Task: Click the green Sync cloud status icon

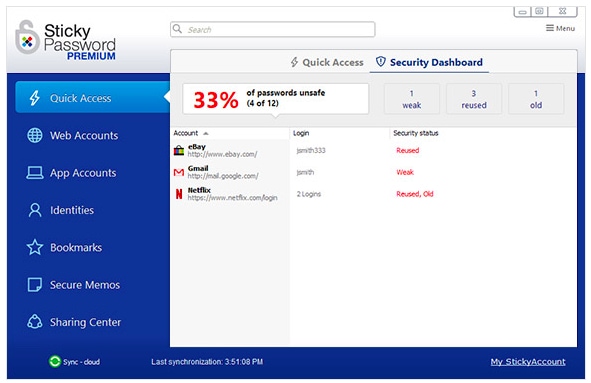Action: 55,362
